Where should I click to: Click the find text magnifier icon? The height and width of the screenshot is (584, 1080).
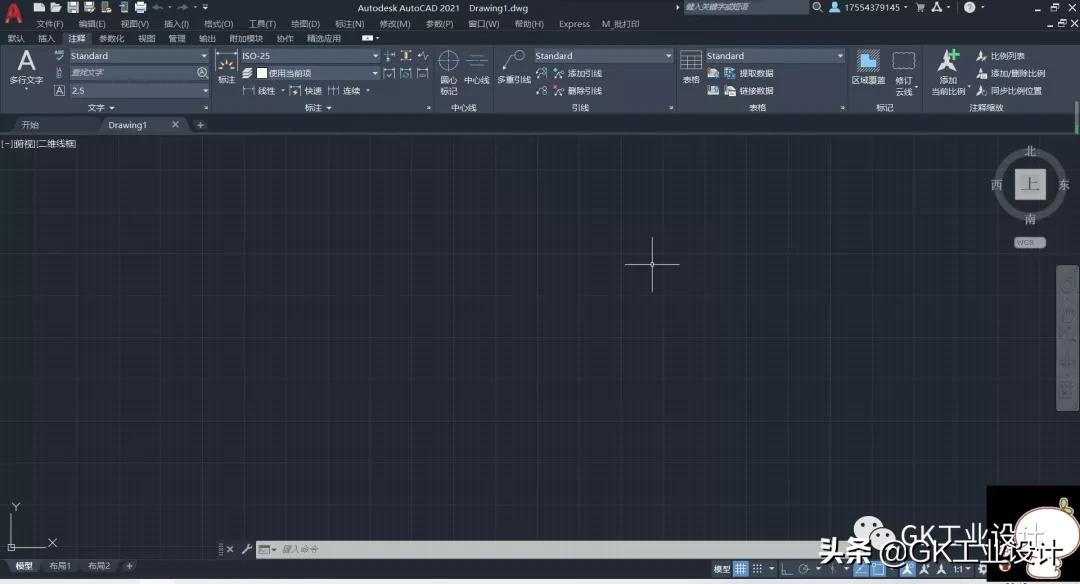(x=202, y=72)
